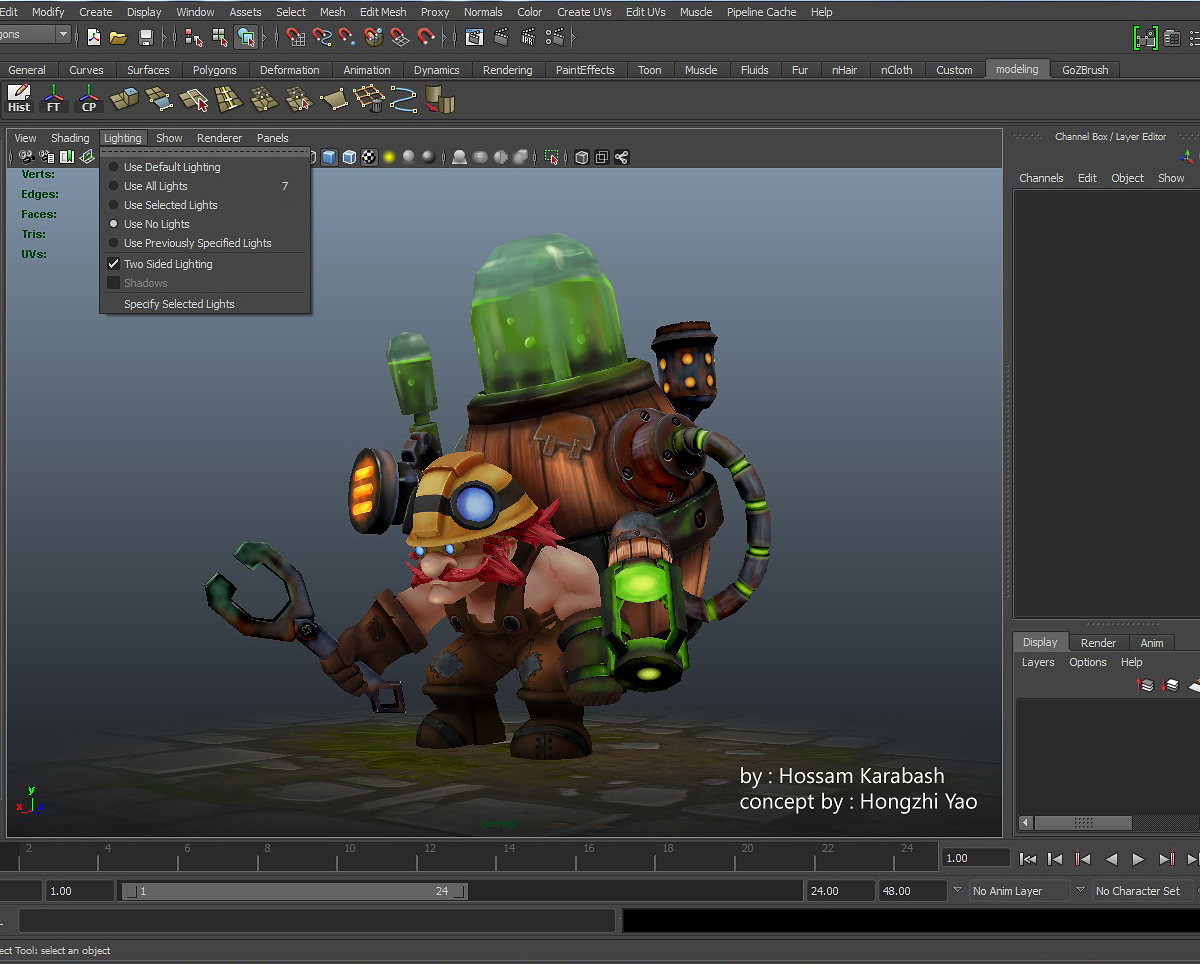
Task: Play the animation forwards
Action: [1138, 858]
